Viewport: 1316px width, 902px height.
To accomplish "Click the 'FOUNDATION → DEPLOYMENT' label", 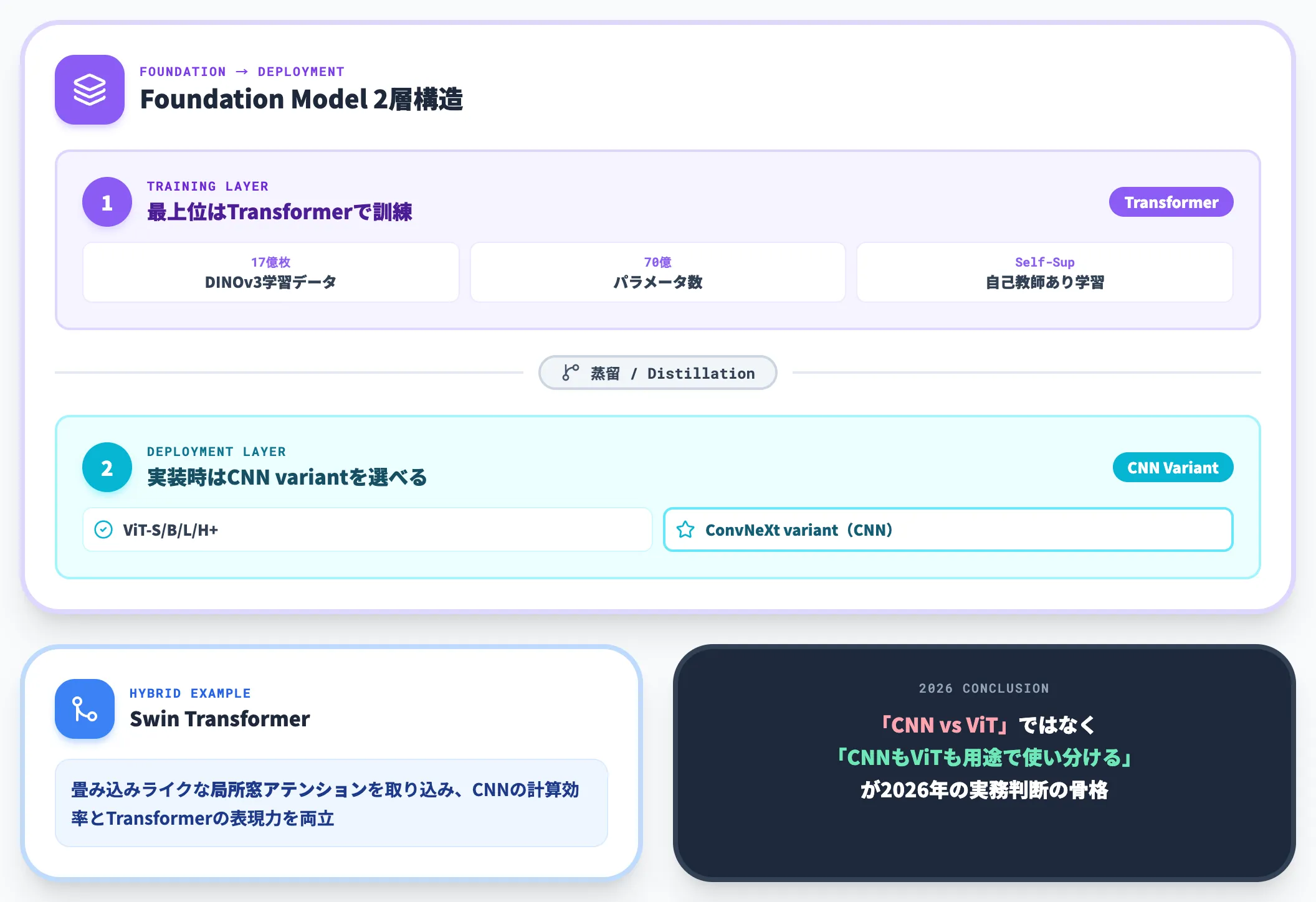I will (242, 72).
